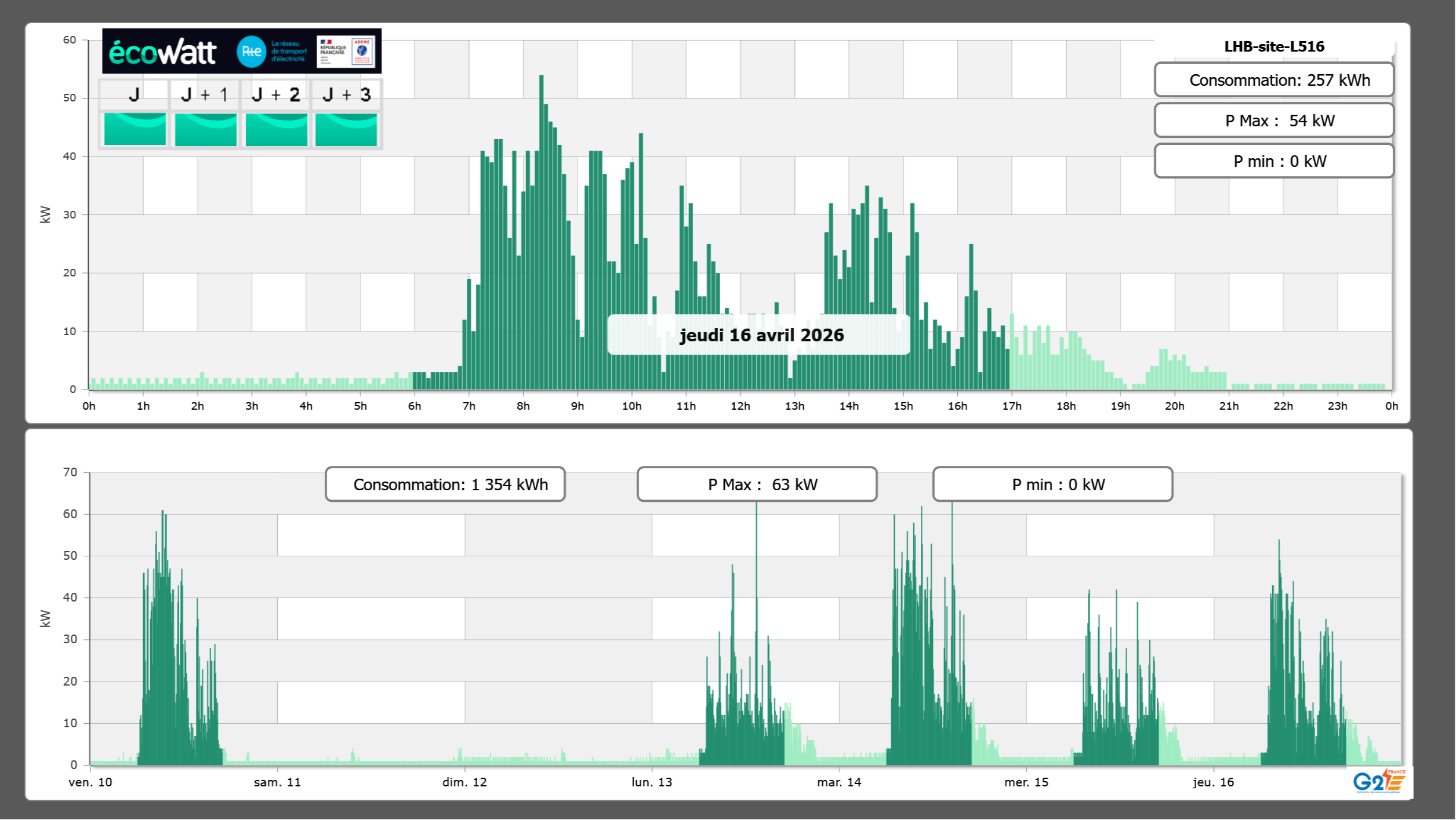Click the P Max : 63 kW box
This screenshot has width=1456, height=820.
(757, 484)
